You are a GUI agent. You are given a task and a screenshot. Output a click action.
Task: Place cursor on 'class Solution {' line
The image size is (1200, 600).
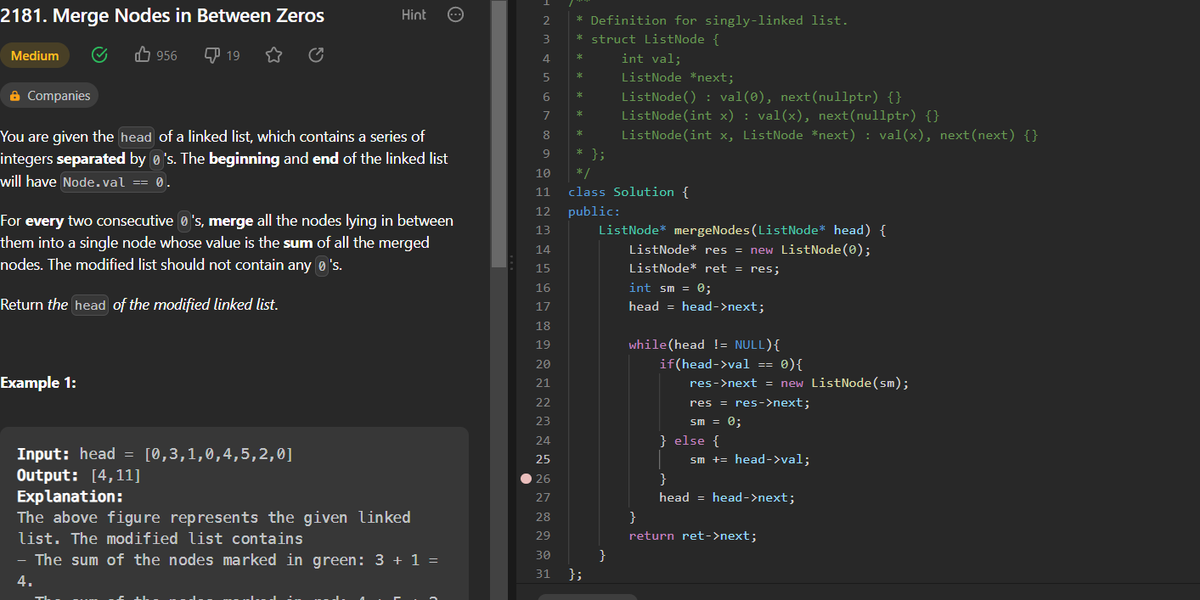(x=628, y=192)
